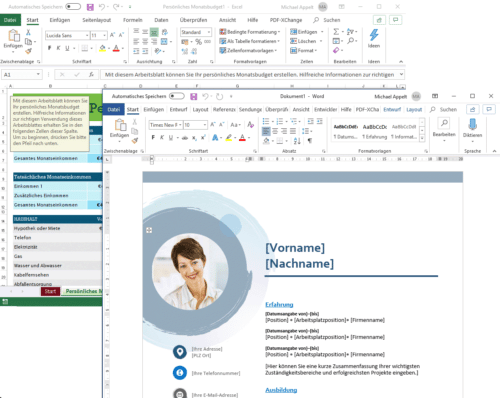The height and width of the screenshot is (398, 500).
Task: Click numbered list icon in Word
Action: click(x=279, y=121)
